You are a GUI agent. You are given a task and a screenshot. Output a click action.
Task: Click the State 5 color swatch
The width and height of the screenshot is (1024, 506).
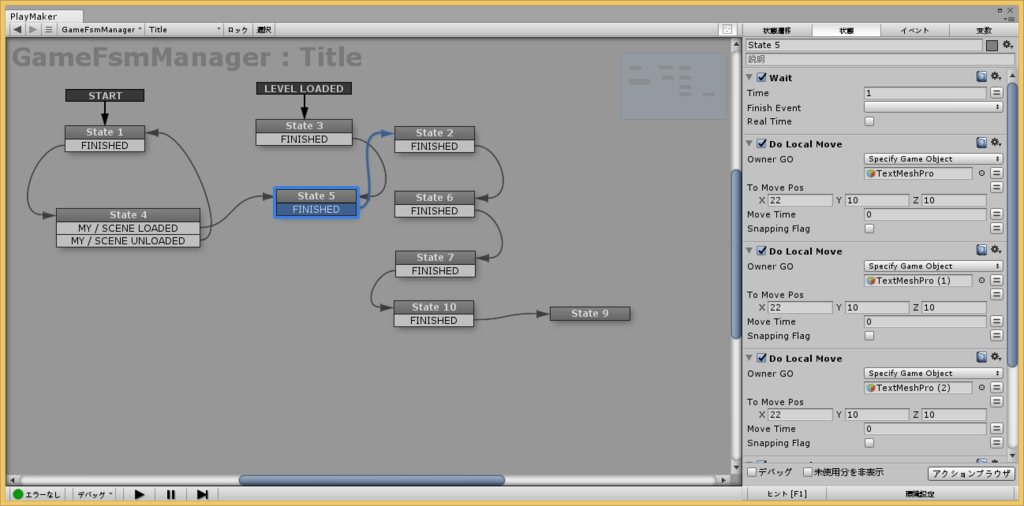tap(992, 45)
